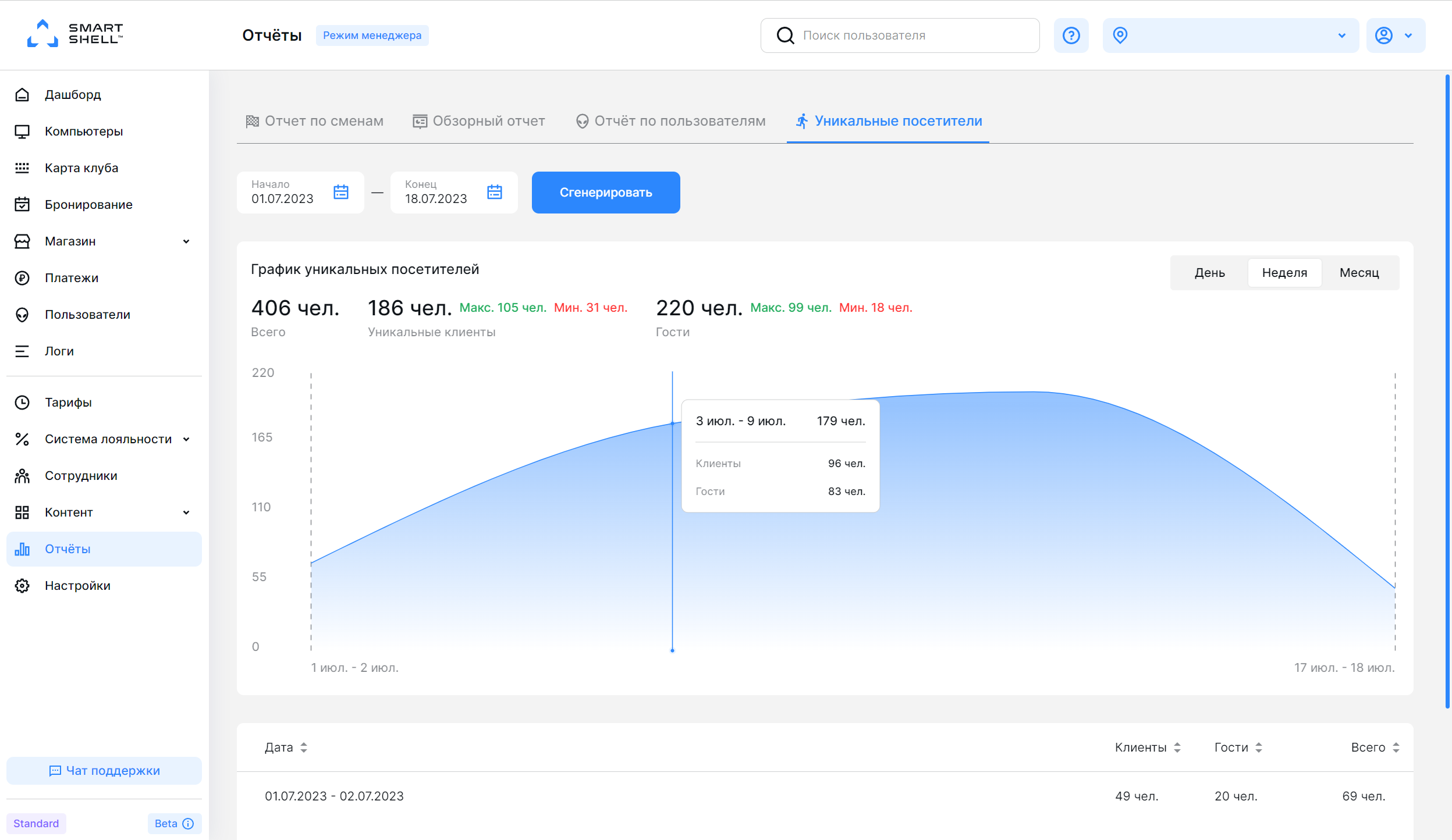Screen dimensions: 1452x840
Task: Click the Booking calendar icon in sidebar
Action: click(22, 205)
